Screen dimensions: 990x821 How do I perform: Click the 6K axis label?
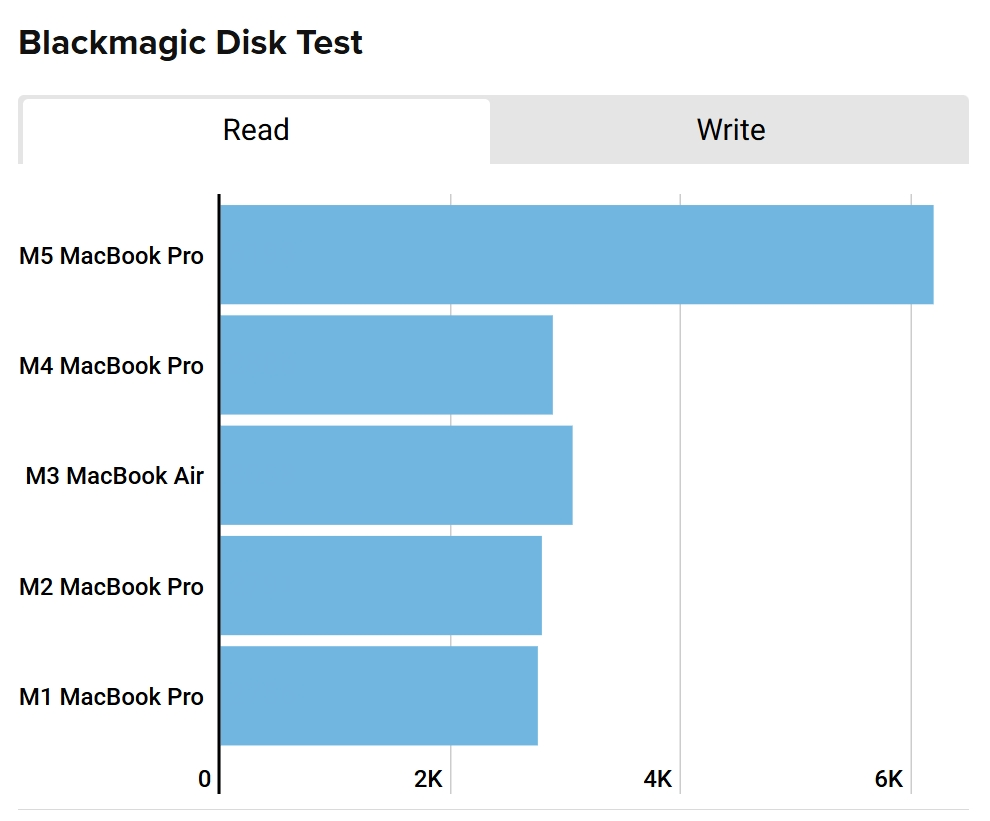pos(889,780)
